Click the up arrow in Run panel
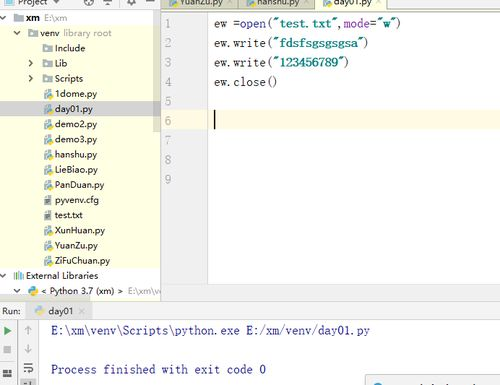This screenshot has height=385, width=500. [28, 330]
